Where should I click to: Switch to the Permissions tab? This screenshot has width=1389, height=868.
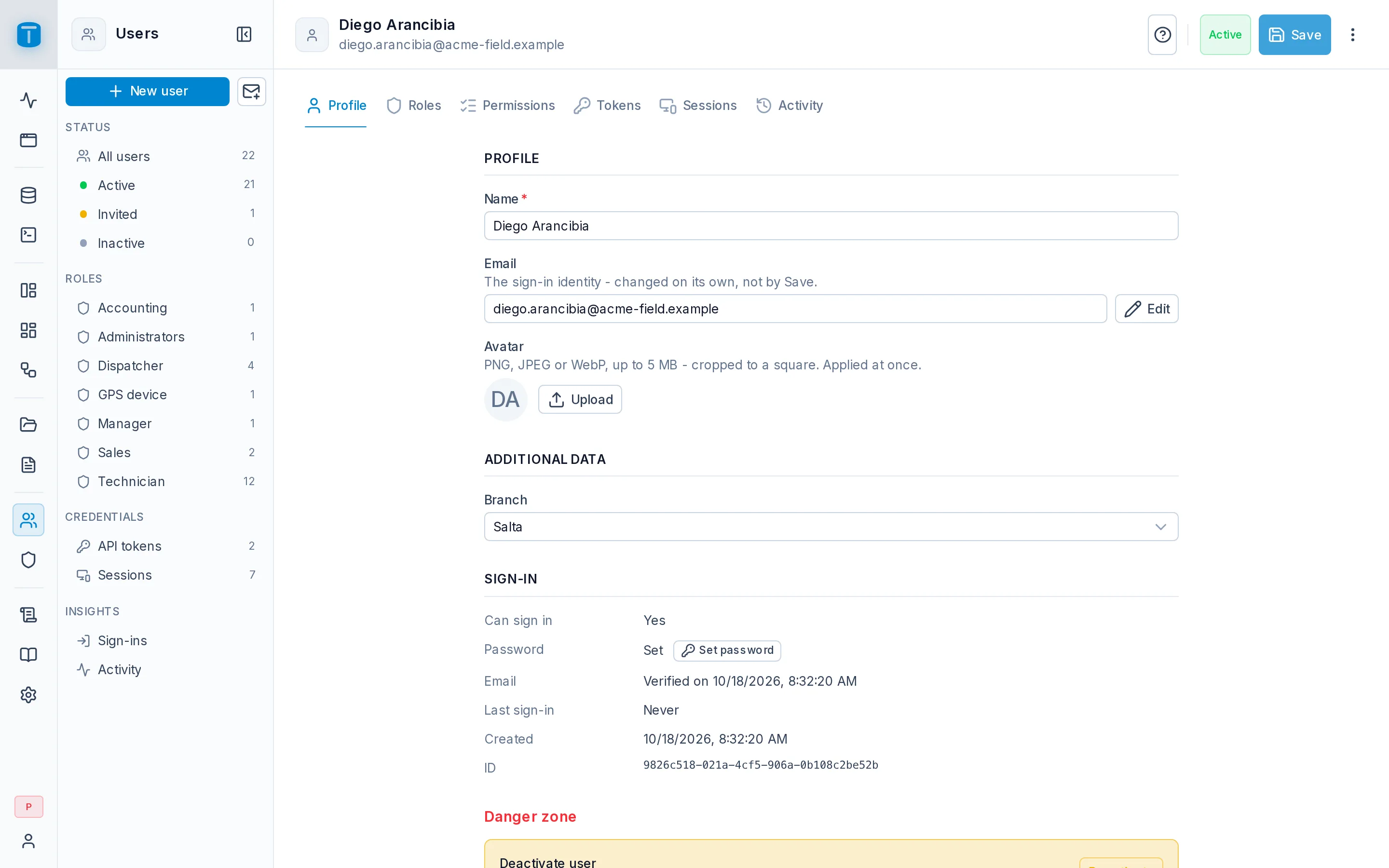pos(507,106)
